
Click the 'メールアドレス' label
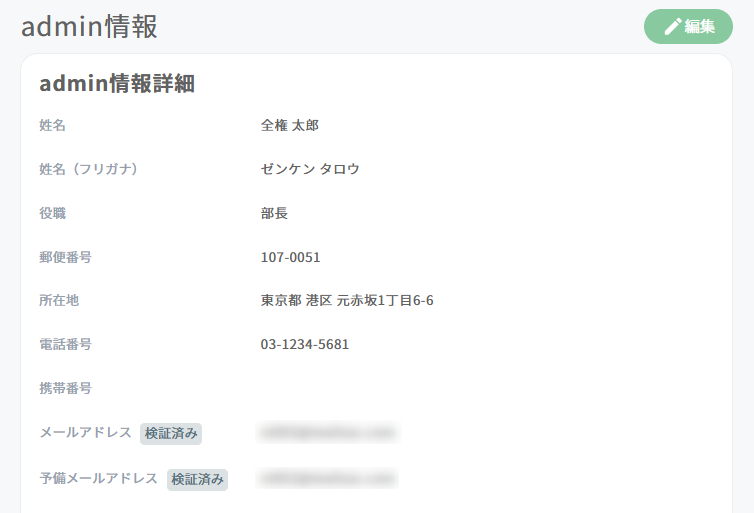[86, 432]
